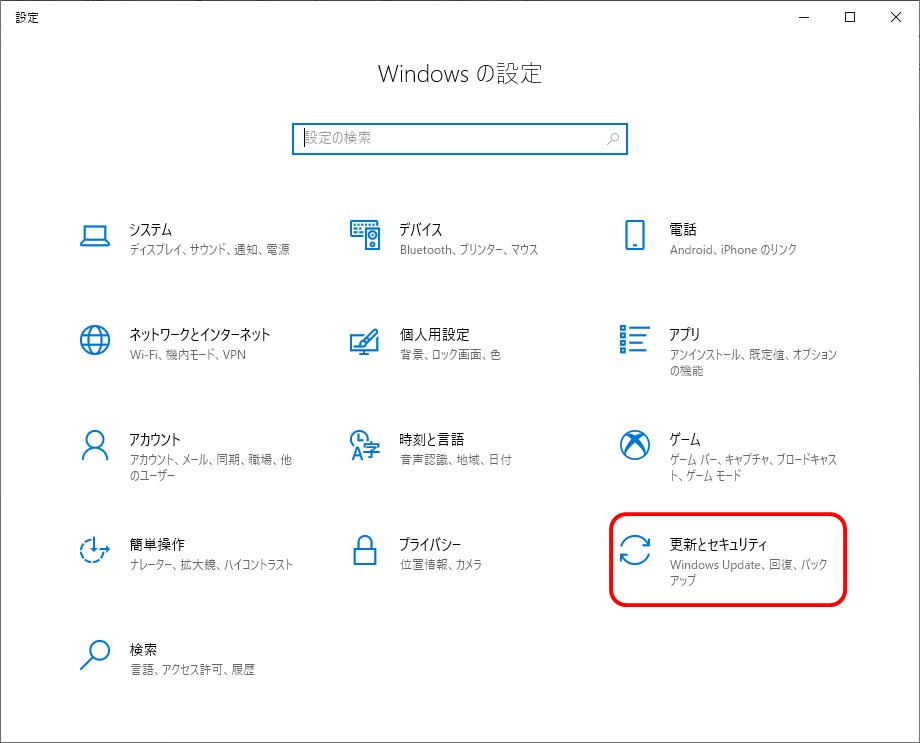Image resolution: width=920 pixels, height=743 pixels.
Task: Open ネットワークとインターネット title
Action: click(199, 334)
